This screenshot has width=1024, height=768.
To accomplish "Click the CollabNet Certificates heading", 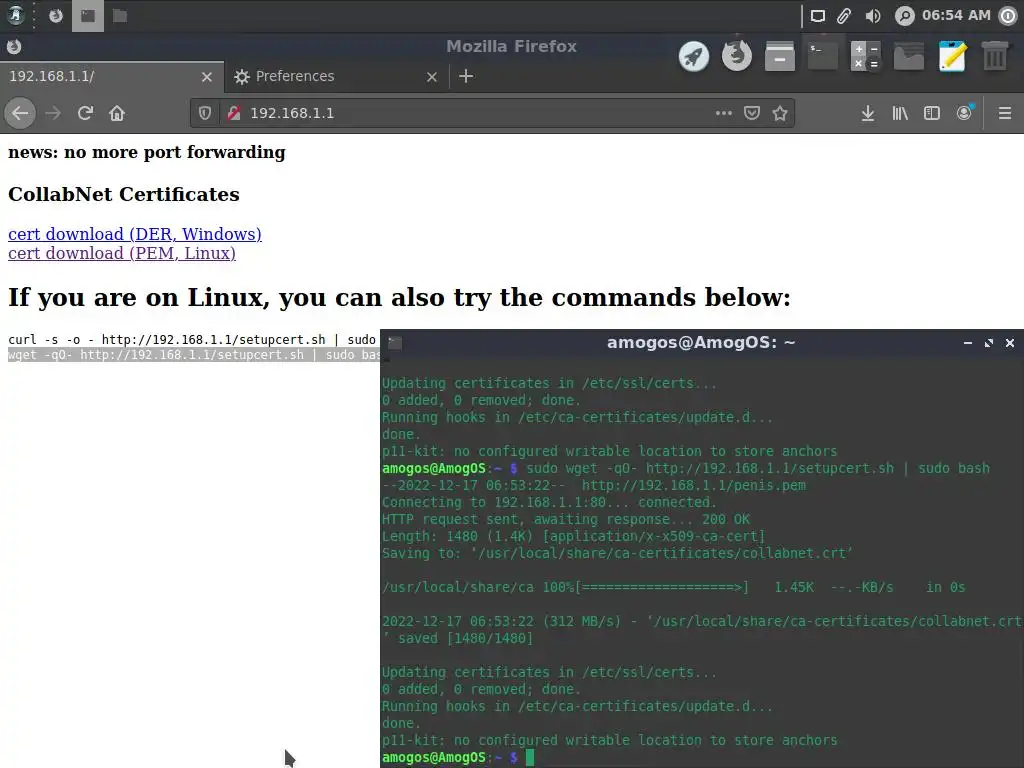I will 123,194.
